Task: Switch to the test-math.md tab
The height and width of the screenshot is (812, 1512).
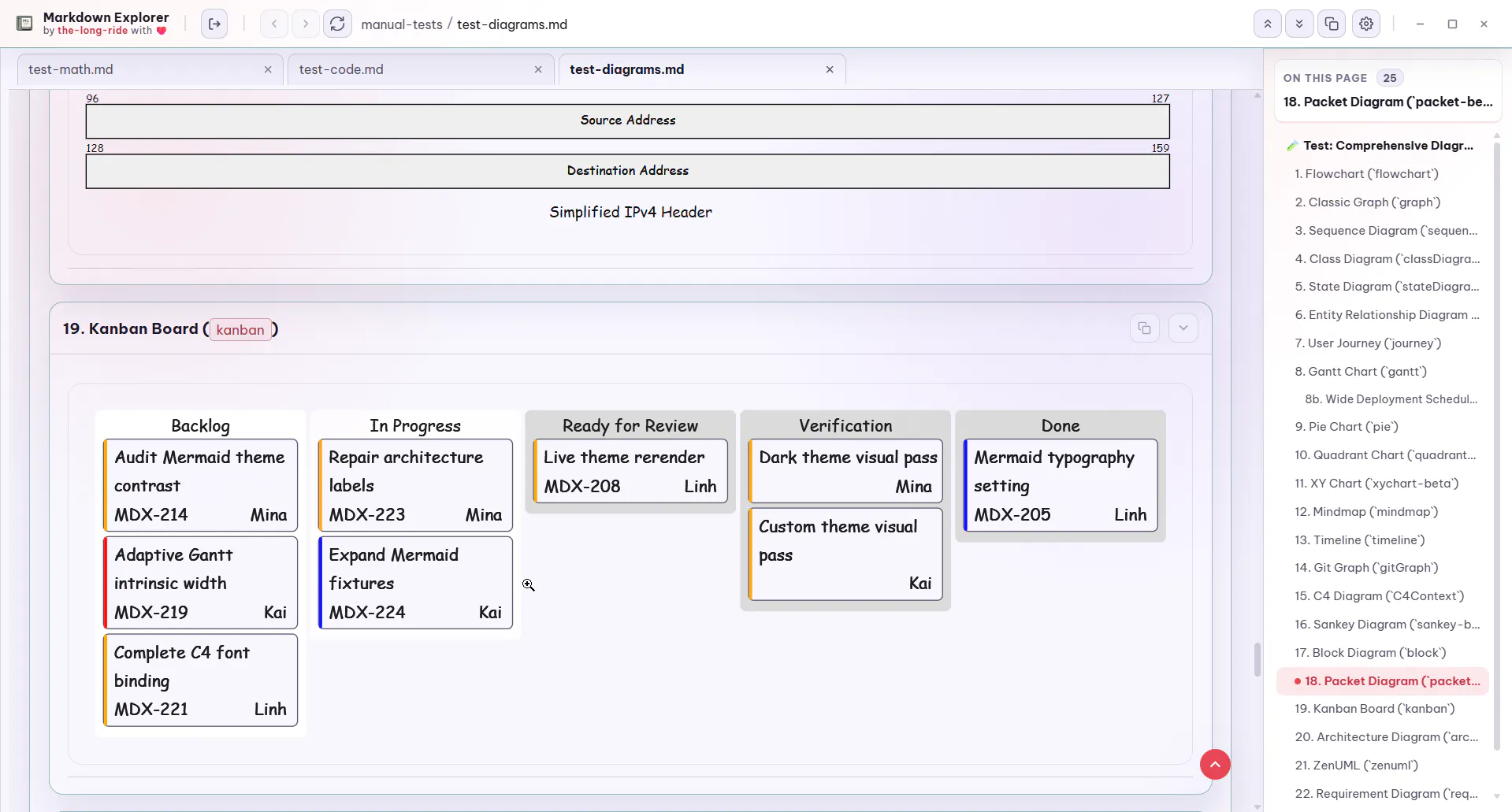Action: click(150, 69)
